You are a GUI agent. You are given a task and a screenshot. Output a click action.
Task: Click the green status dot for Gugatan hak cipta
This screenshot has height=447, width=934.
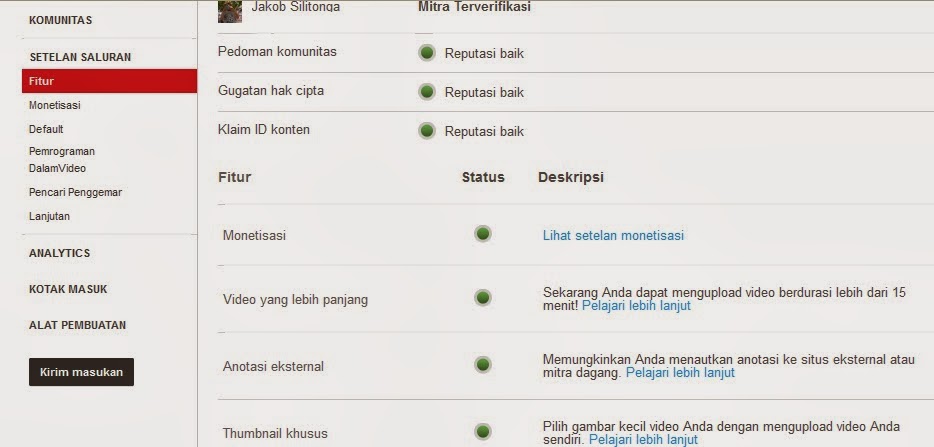pos(426,92)
